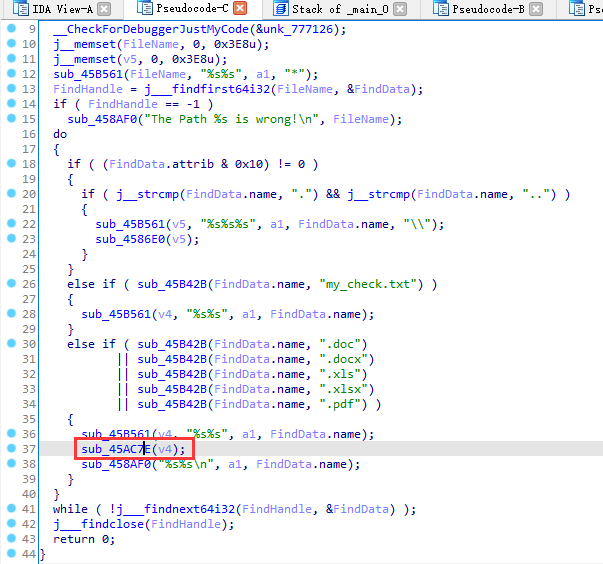Screen dimensions: 603x564
Task: Click sub_45B42B call with "my_check.txt"
Action: (172, 284)
